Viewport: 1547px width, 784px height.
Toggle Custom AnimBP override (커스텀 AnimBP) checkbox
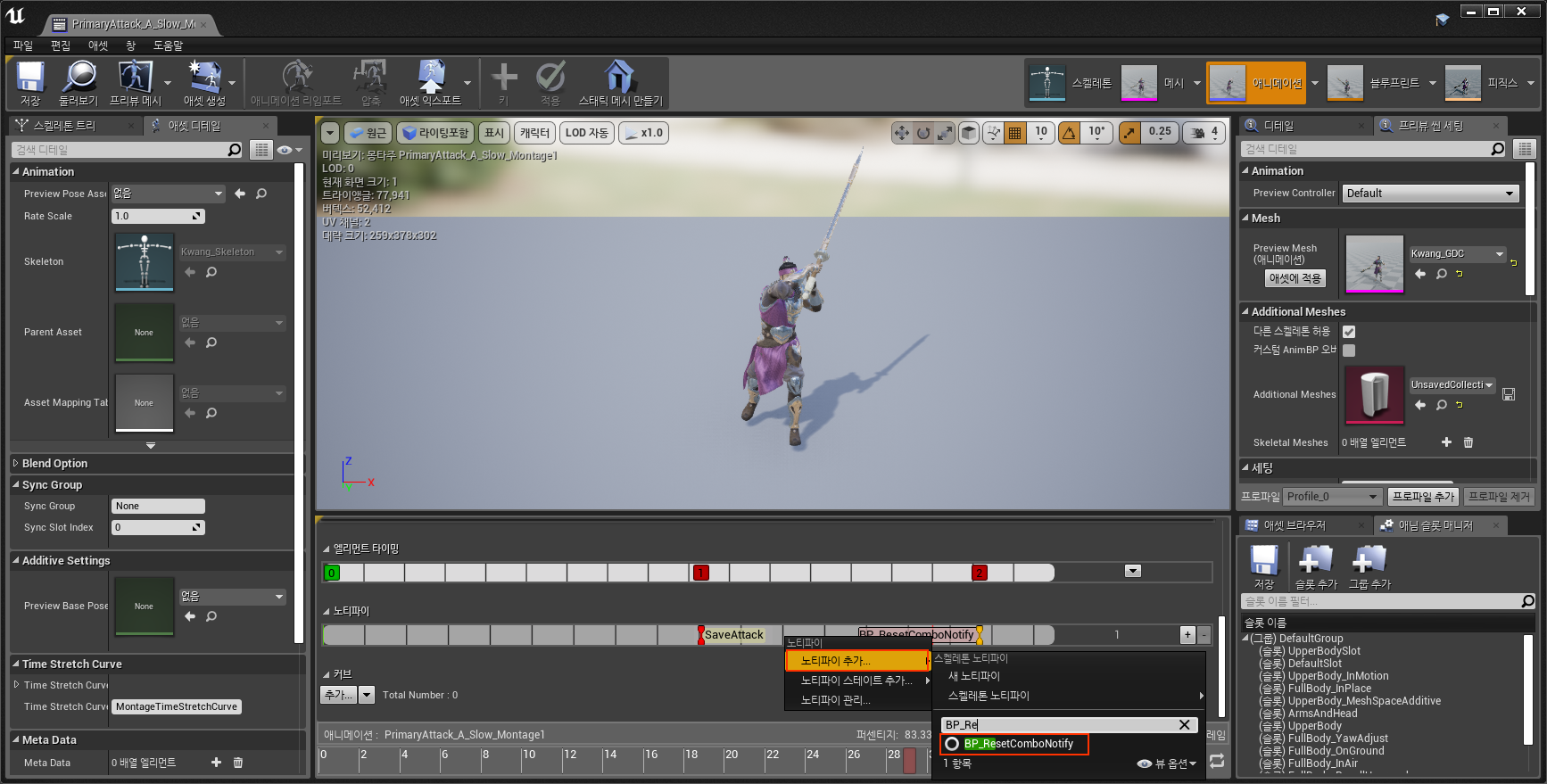tap(1349, 351)
